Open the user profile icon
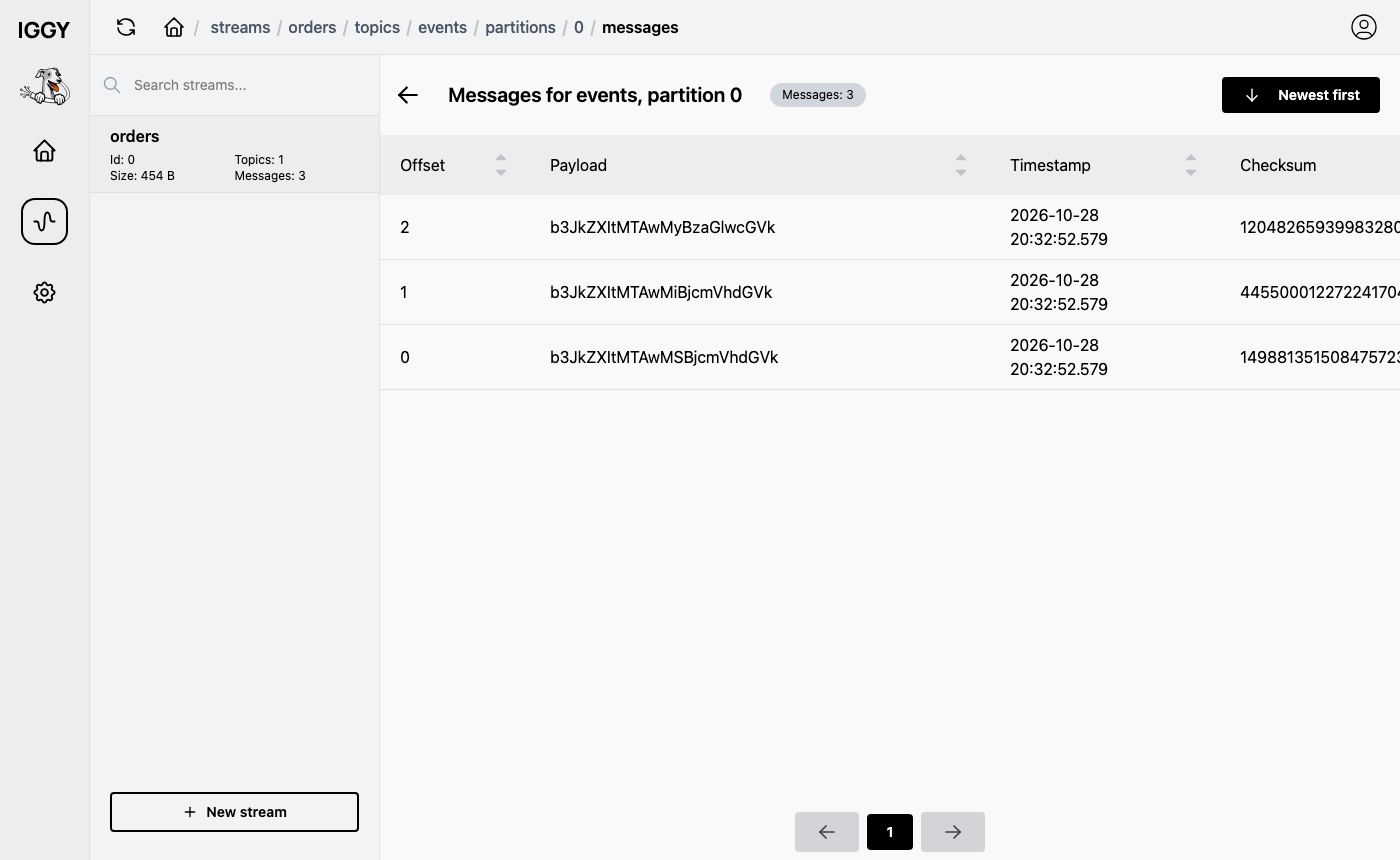Viewport: 1400px width, 860px height. pos(1363,27)
